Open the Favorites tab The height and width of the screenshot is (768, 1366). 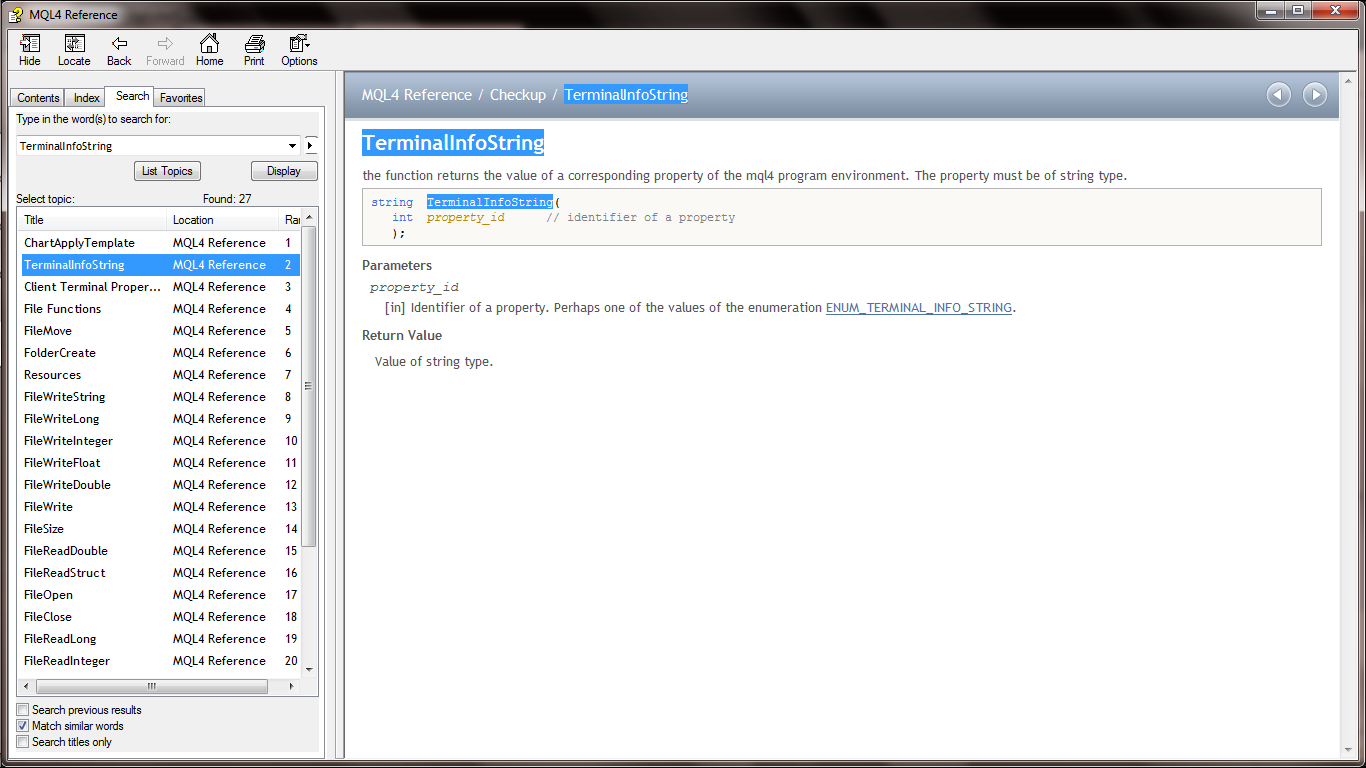[181, 98]
